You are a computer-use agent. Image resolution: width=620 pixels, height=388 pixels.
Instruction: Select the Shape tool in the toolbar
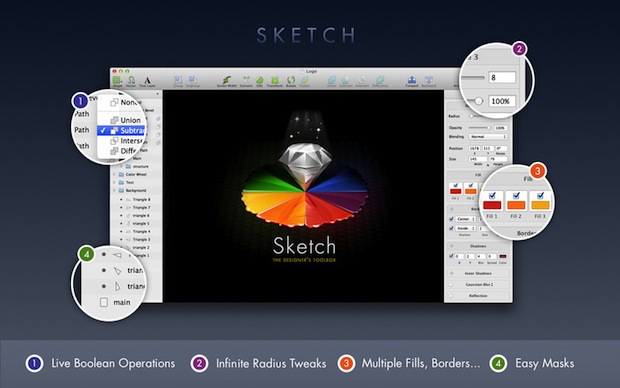117,81
